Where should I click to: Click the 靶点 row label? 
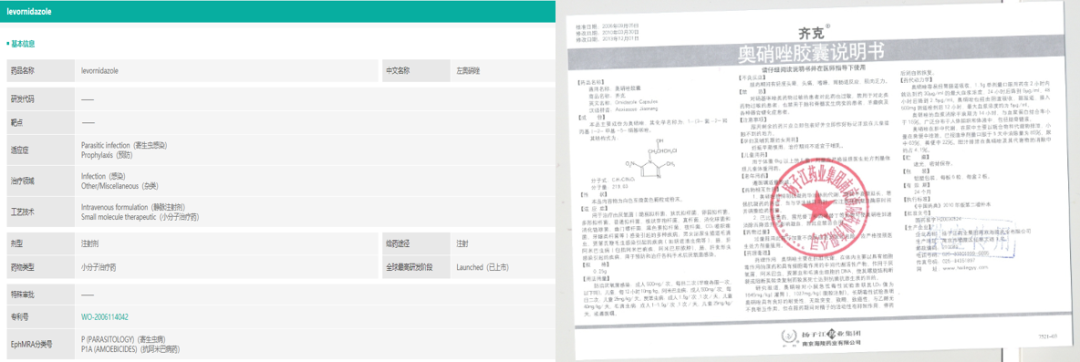tap(41, 123)
